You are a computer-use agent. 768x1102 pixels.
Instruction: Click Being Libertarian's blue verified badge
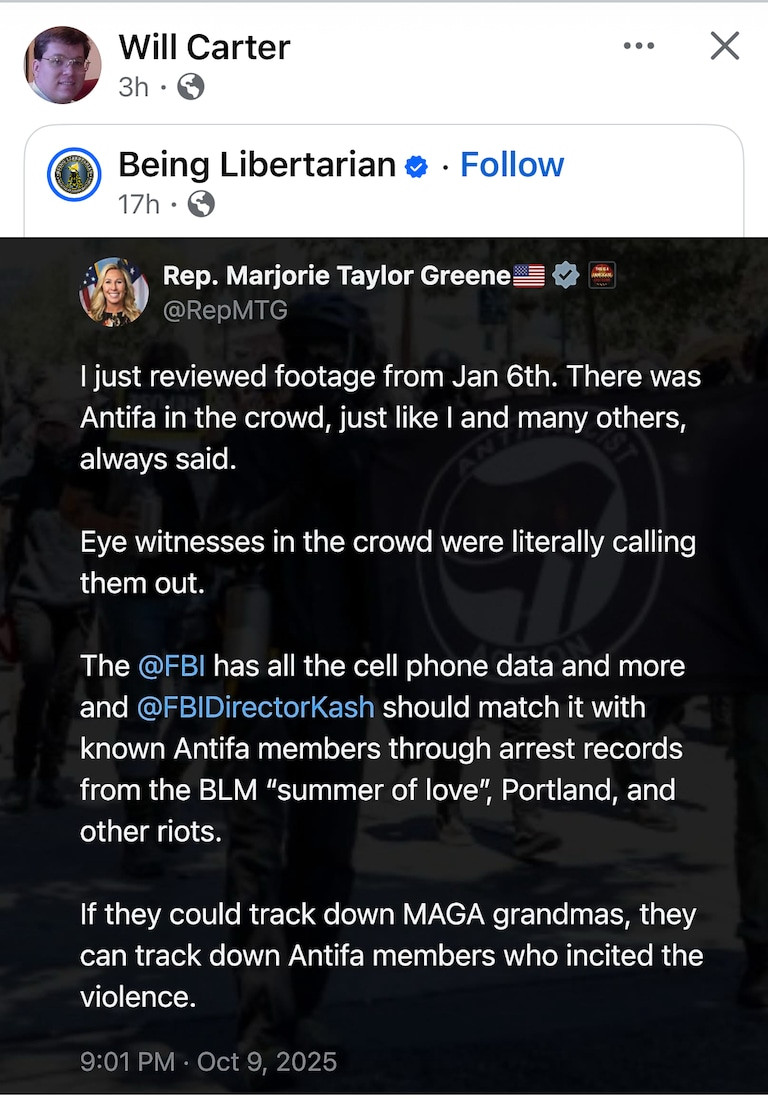(416, 167)
